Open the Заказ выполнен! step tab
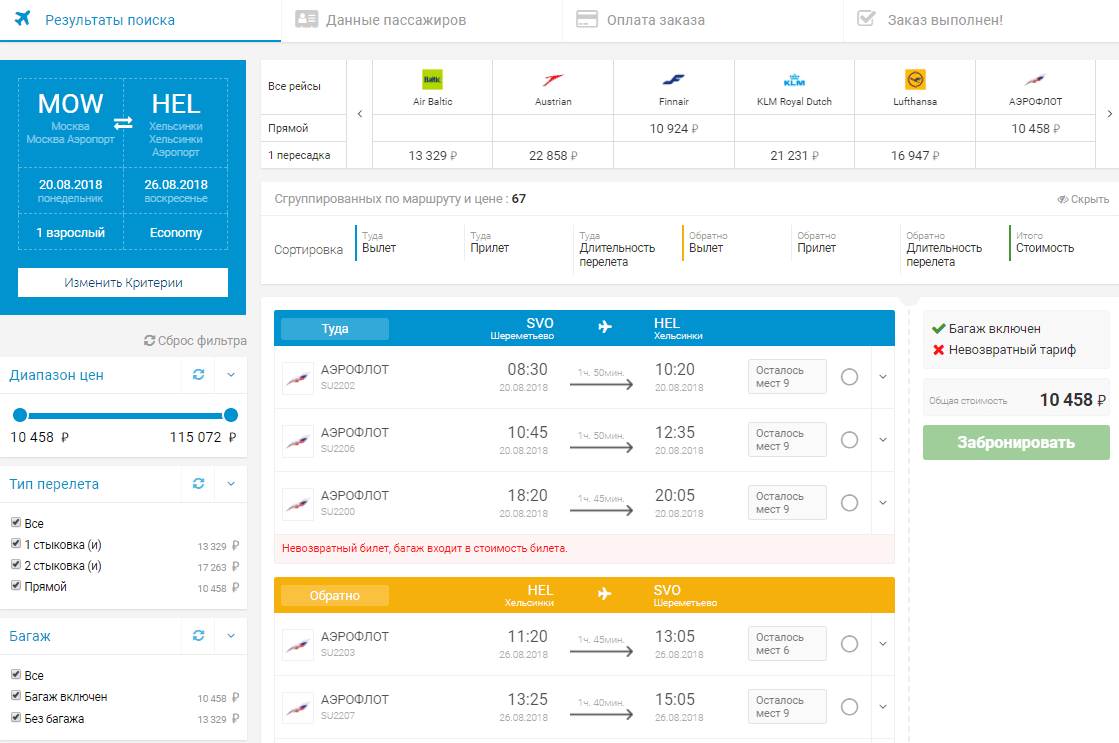This screenshot has height=743, width=1119. click(x=981, y=21)
